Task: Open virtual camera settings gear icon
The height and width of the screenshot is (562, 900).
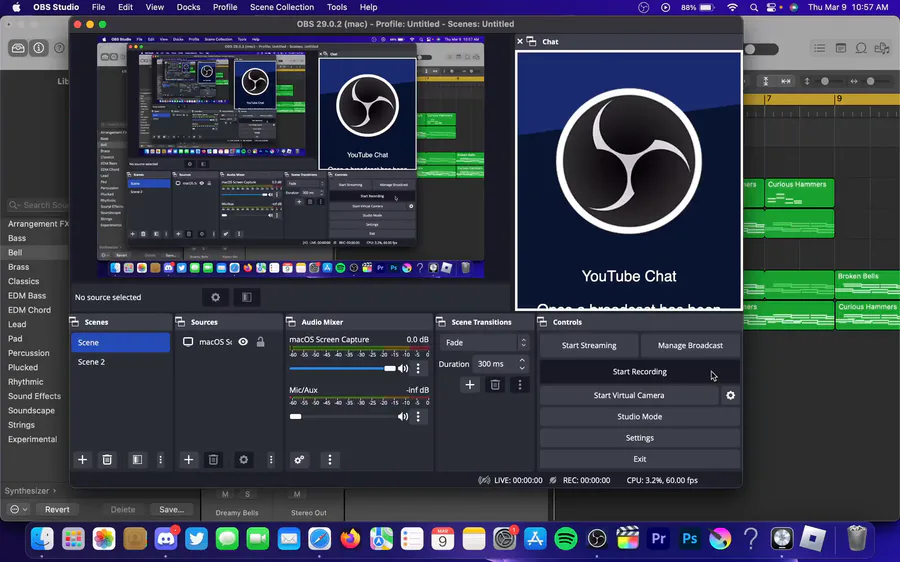Action: (x=730, y=396)
